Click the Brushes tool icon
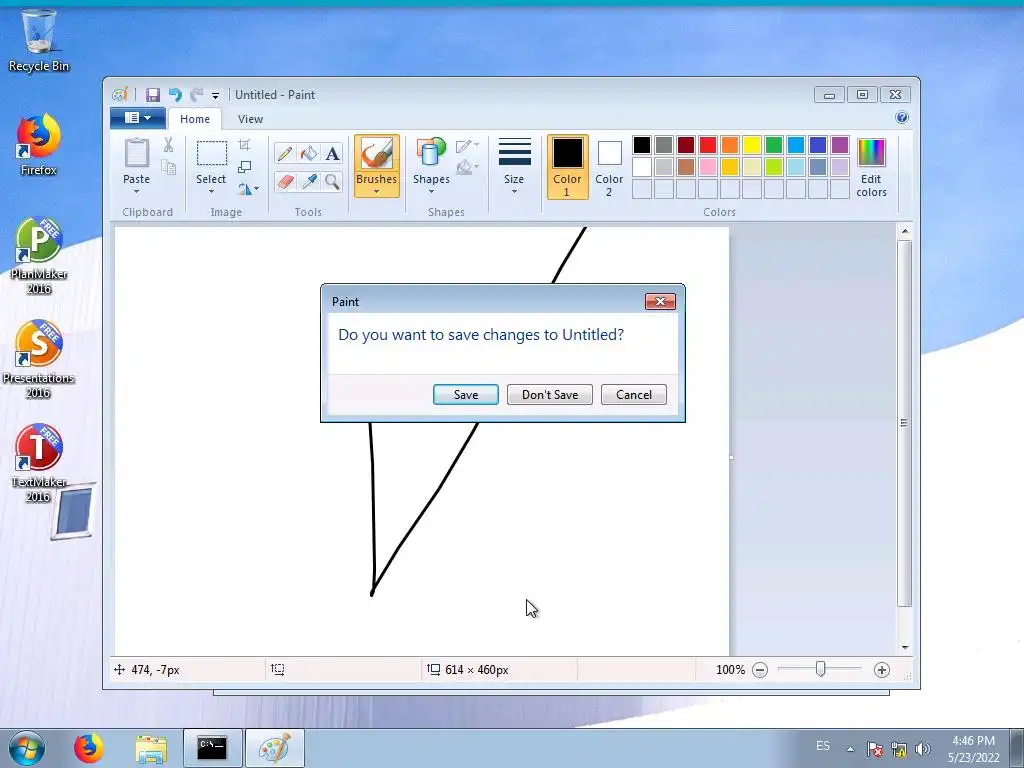The height and width of the screenshot is (768, 1024). 377,154
